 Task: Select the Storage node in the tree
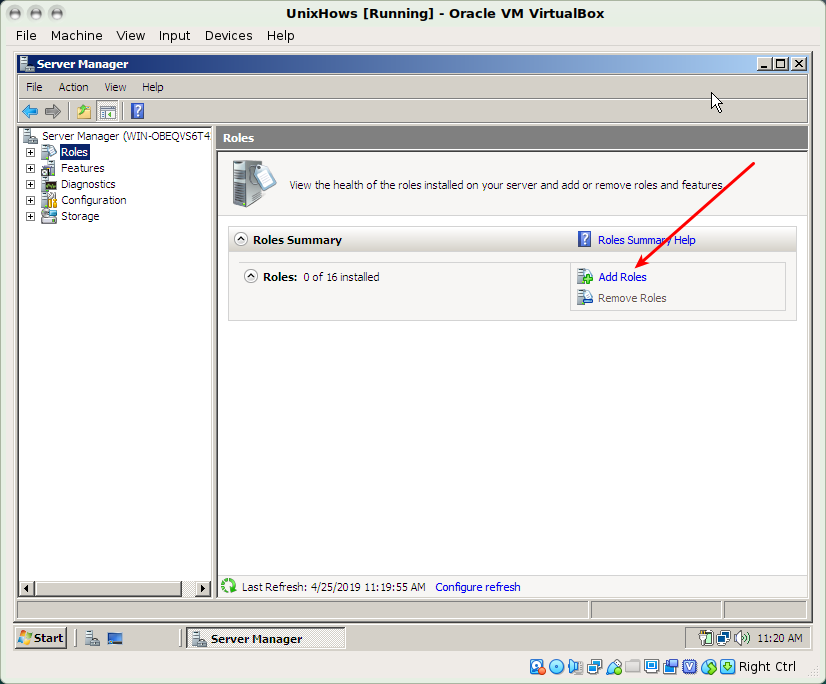pos(80,216)
